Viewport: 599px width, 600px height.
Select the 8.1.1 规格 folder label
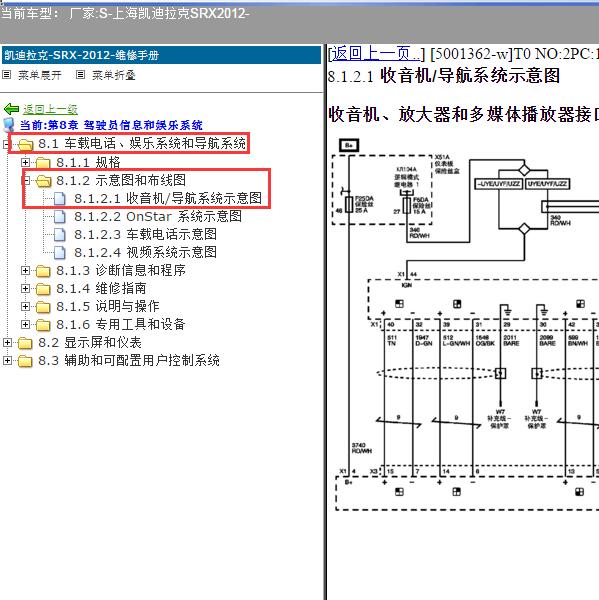[x=88, y=163]
